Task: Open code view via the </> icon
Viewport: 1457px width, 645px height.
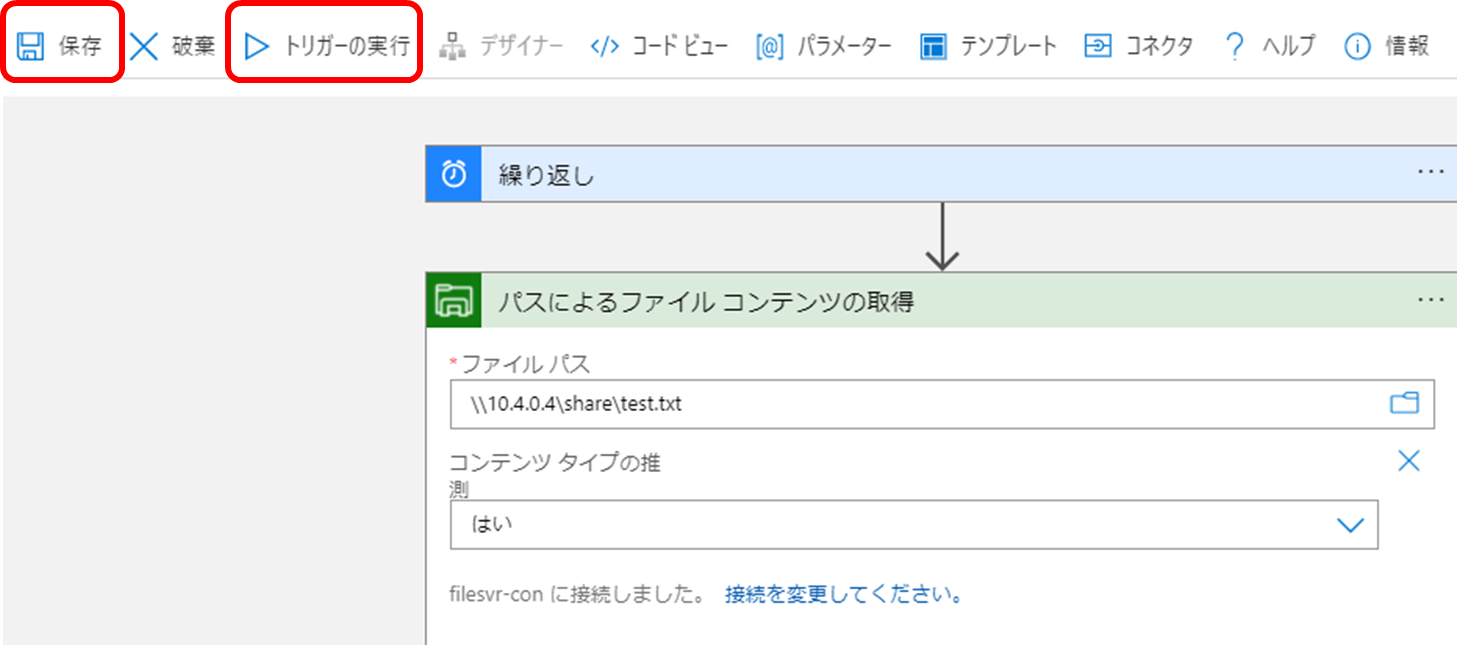Action: 605,46
